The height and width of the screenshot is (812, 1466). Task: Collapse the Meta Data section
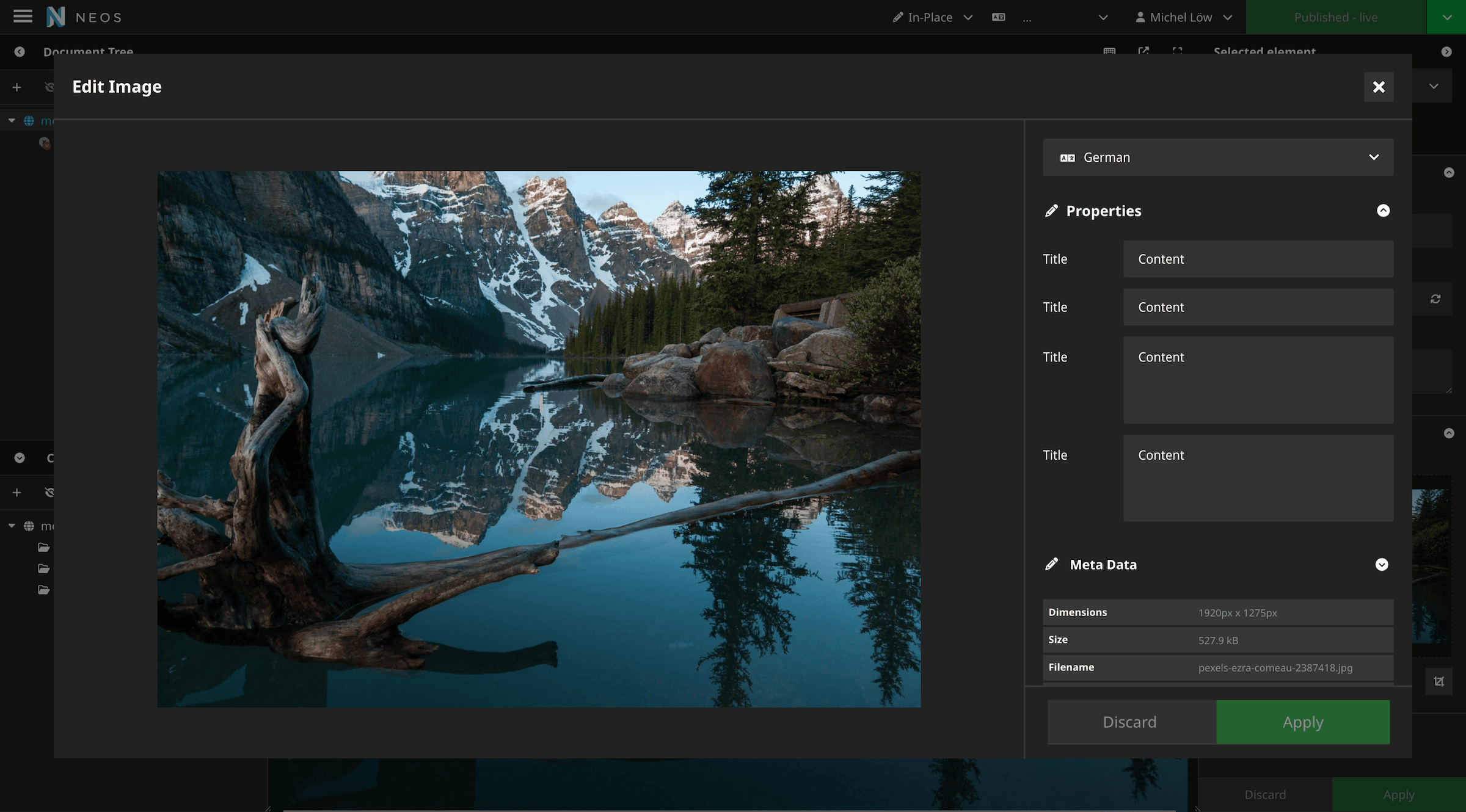(1382, 564)
